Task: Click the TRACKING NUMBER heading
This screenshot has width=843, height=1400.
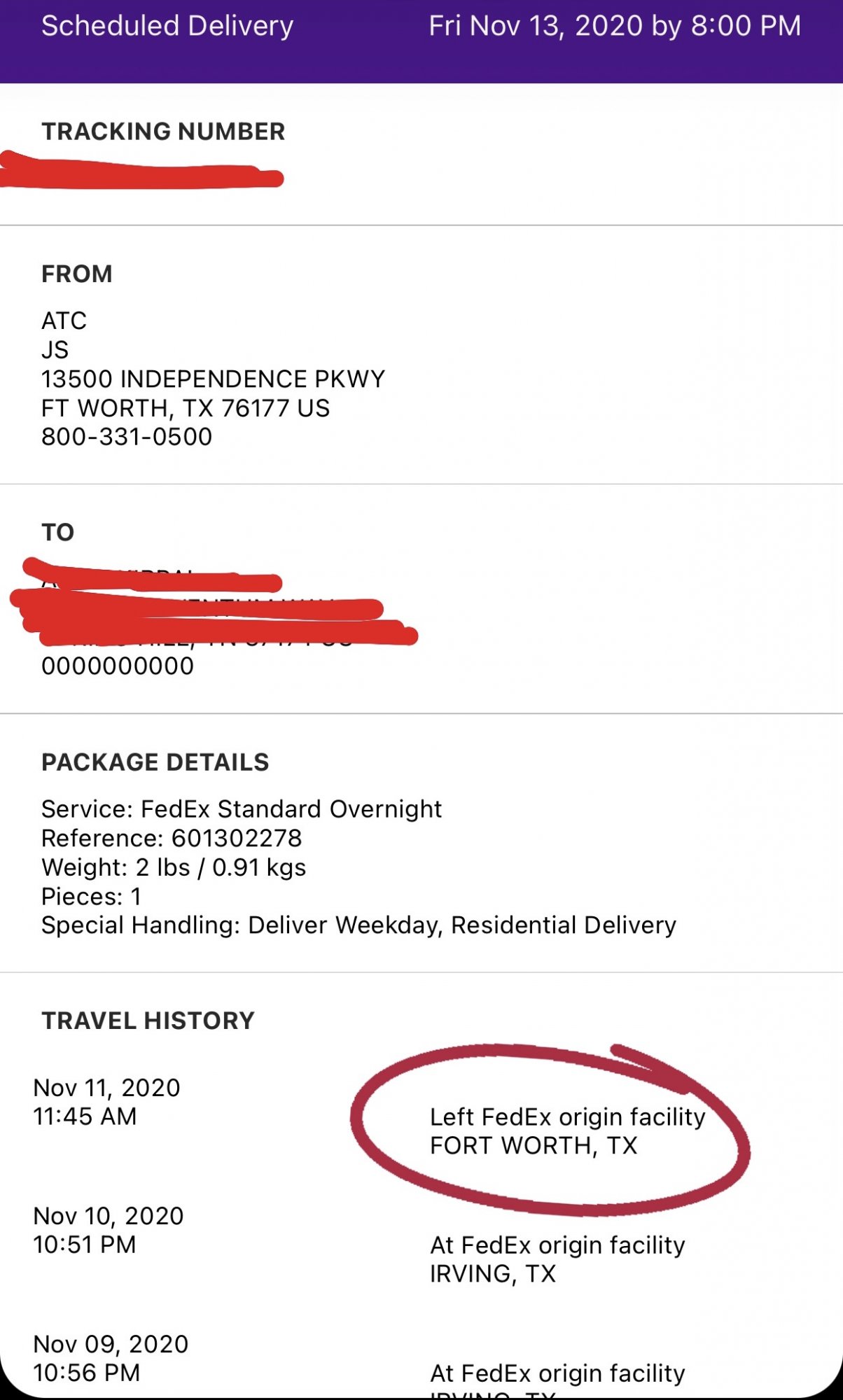Action: tap(163, 132)
